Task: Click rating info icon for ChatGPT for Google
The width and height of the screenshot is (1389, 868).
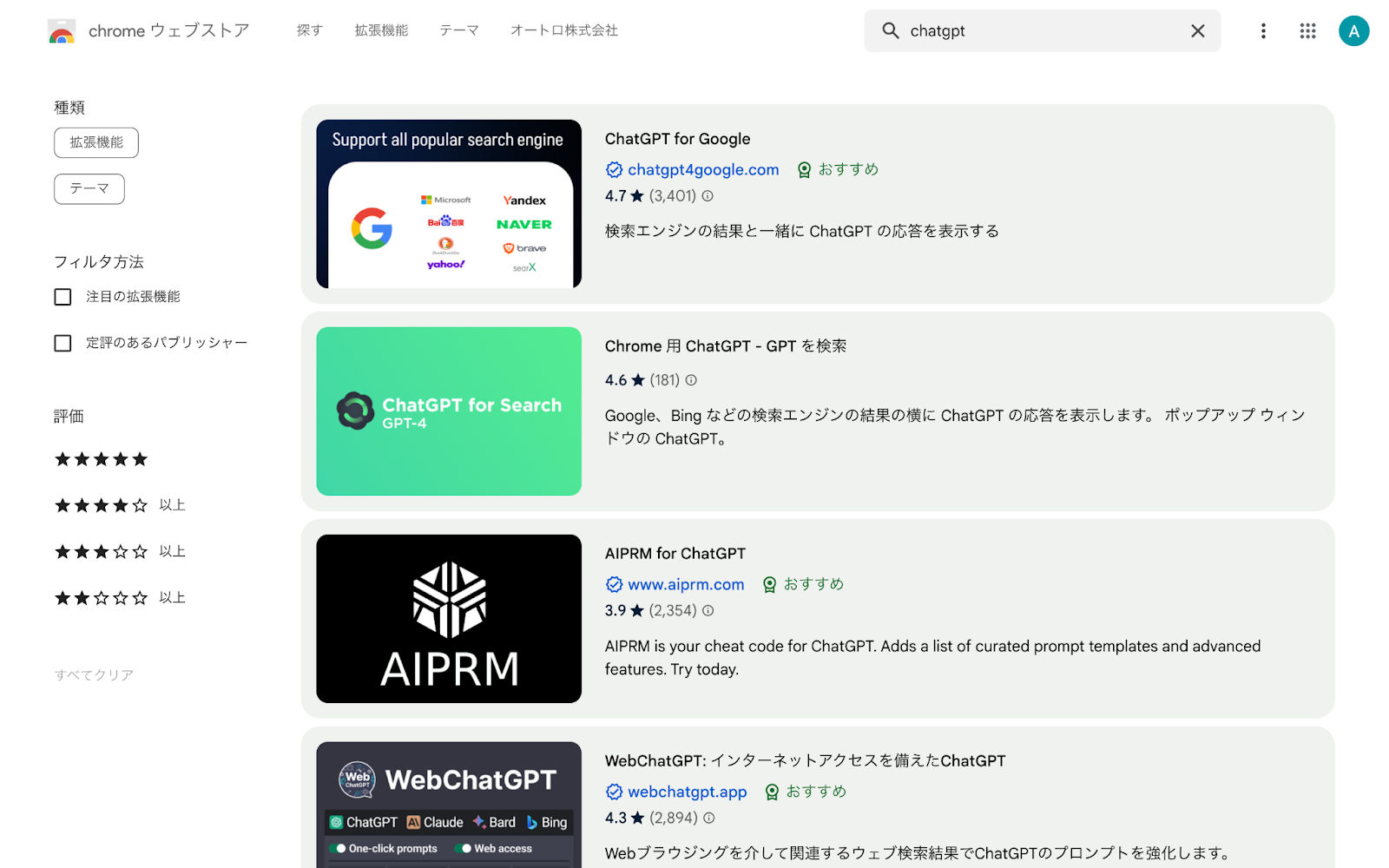Action: tap(708, 196)
